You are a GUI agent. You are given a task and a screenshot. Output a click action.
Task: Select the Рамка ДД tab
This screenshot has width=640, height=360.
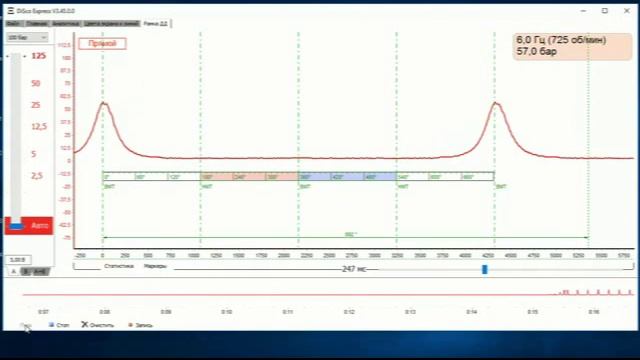coord(156,24)
